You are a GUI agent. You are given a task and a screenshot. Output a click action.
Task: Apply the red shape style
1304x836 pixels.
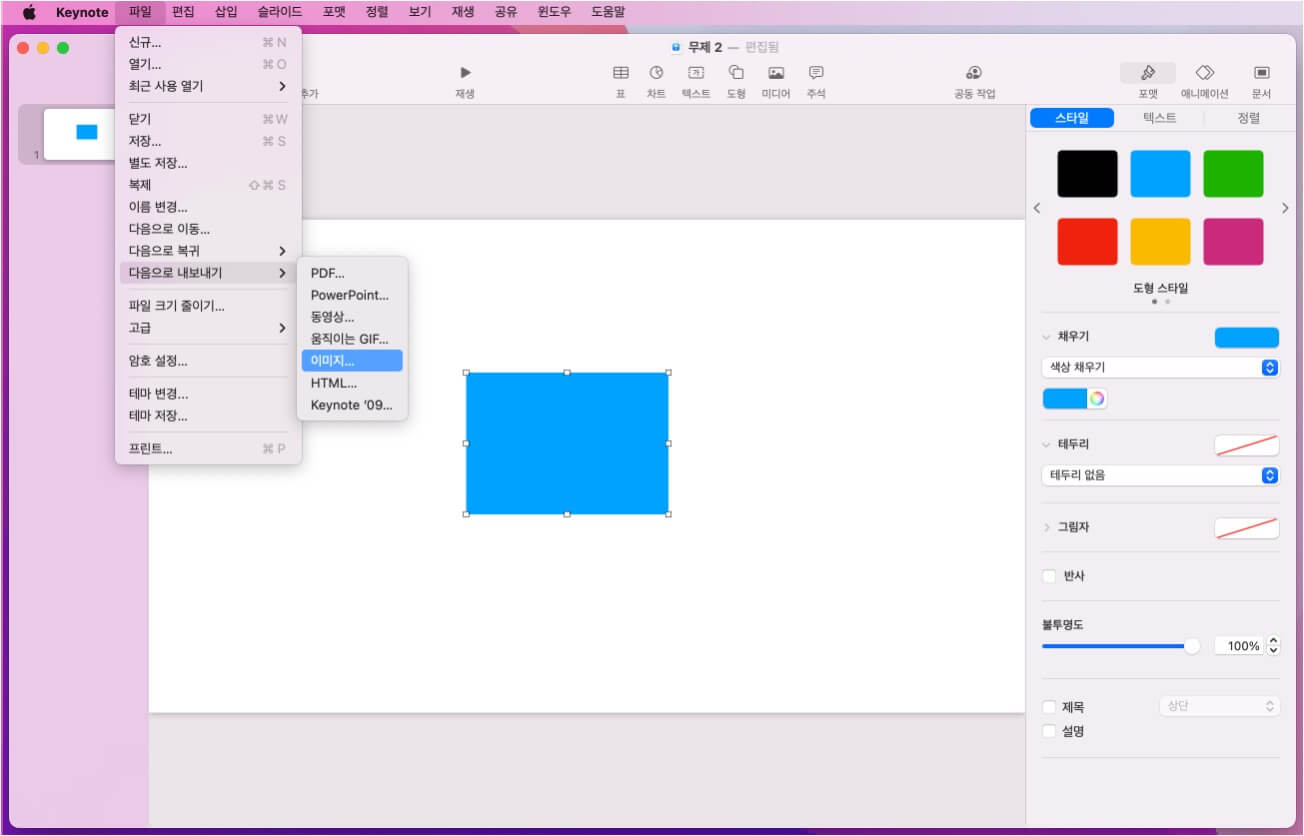1087,242
